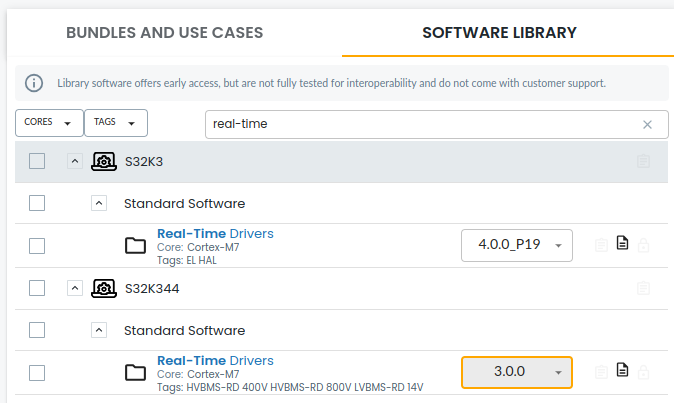
Task: Click the S32K3 device board icon
Action: click(x=103, y=161)
